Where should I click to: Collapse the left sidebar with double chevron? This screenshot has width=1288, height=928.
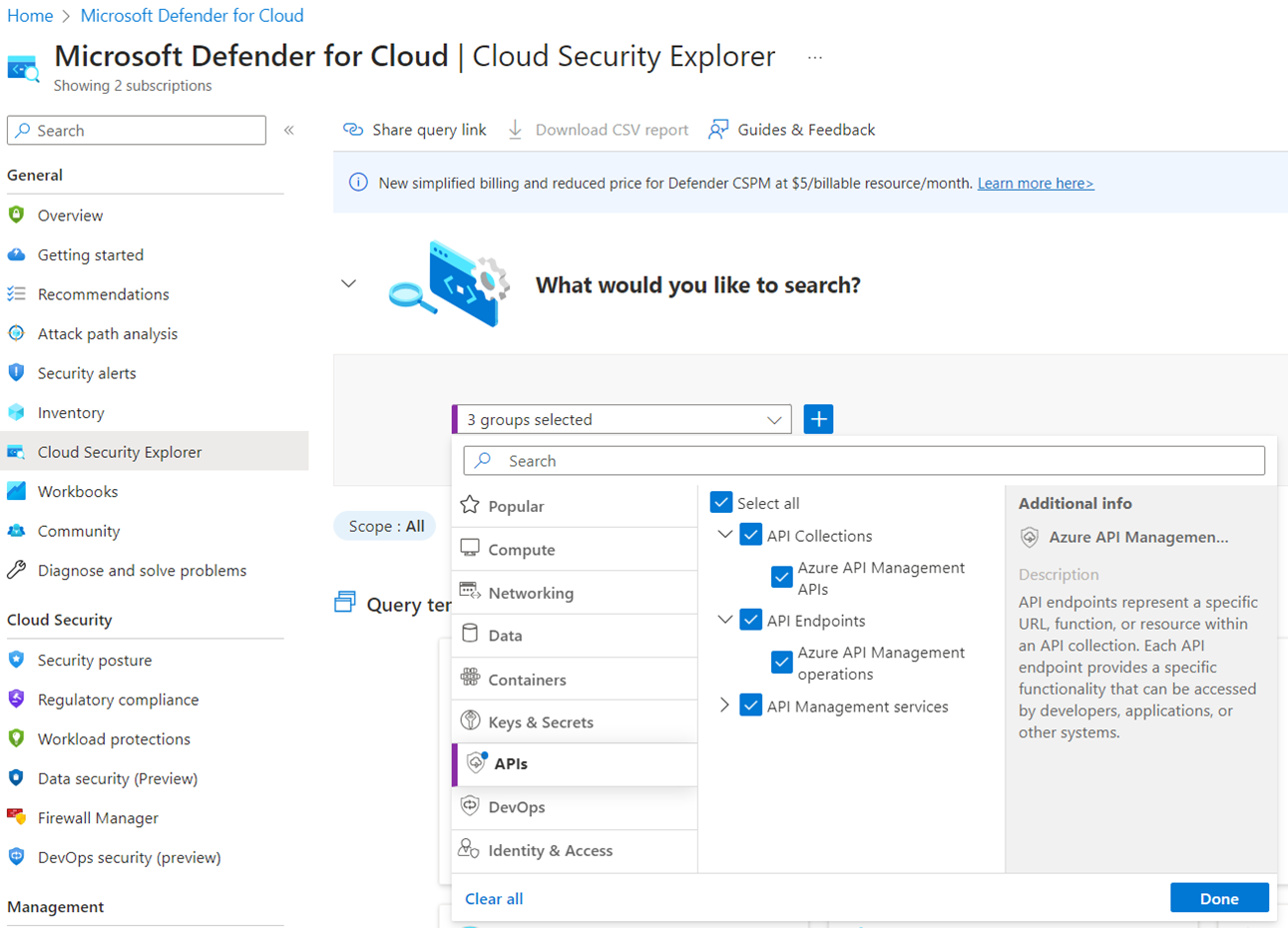click(x=289, y=130)
